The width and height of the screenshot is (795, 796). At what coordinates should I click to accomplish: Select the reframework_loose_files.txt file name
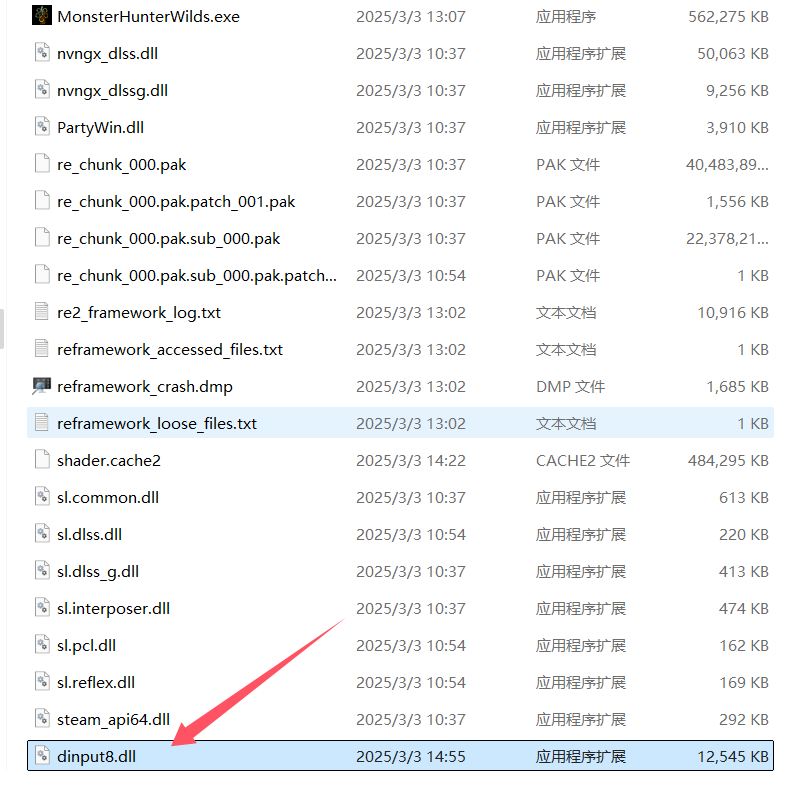[157, 423]
